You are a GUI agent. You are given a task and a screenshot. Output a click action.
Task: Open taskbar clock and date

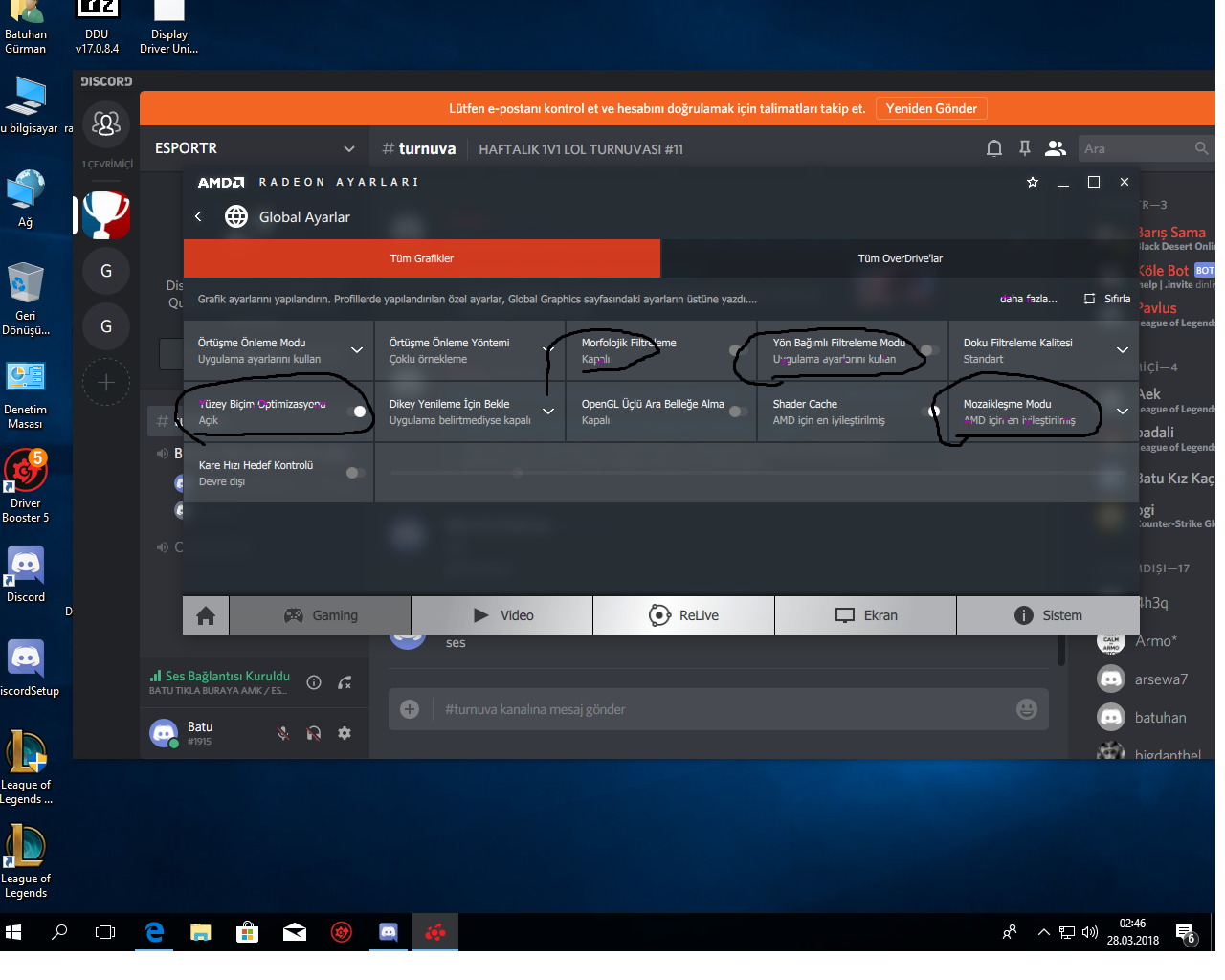[1133, 932]
